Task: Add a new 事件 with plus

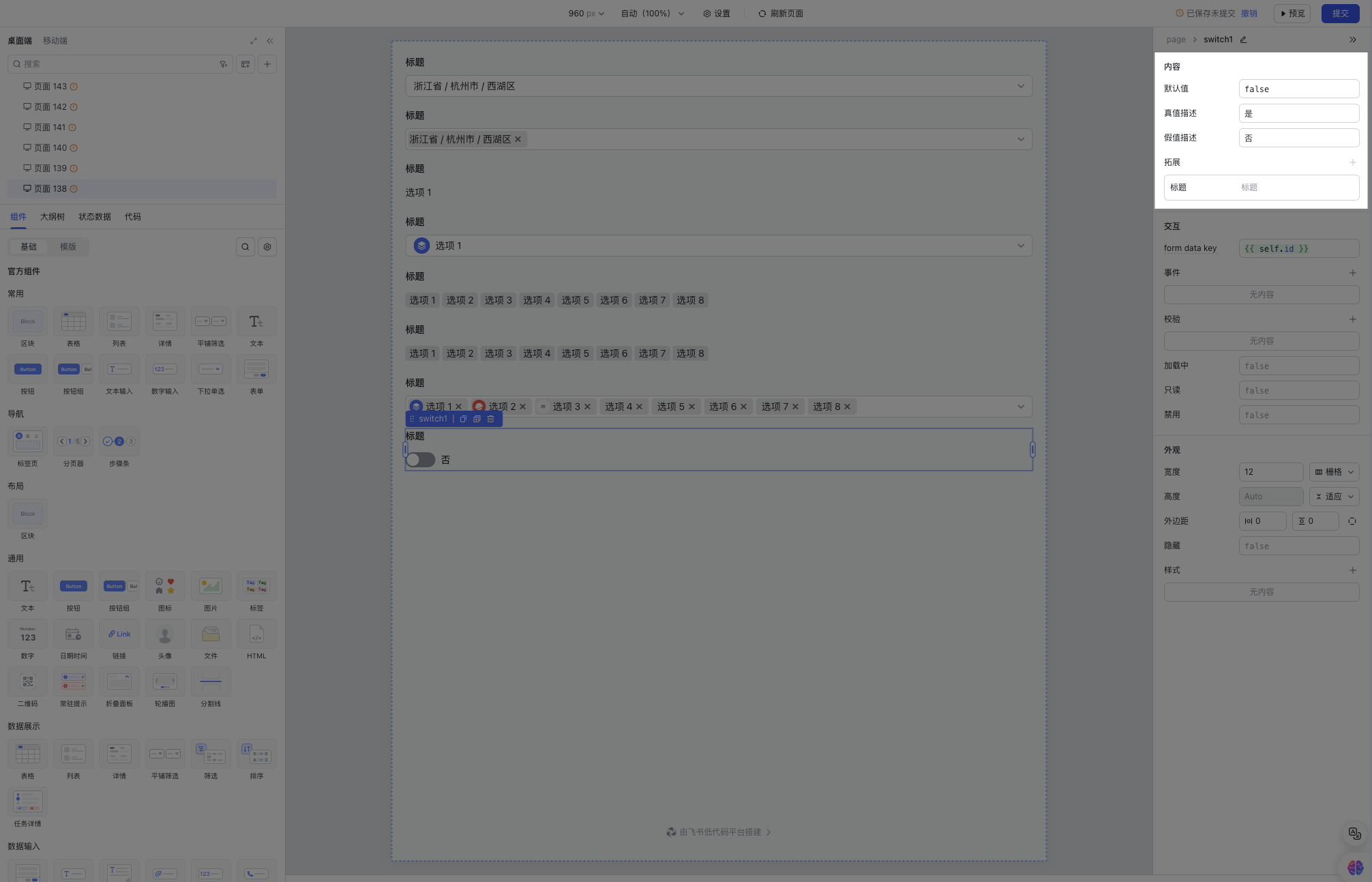Action: (1353, 273)
